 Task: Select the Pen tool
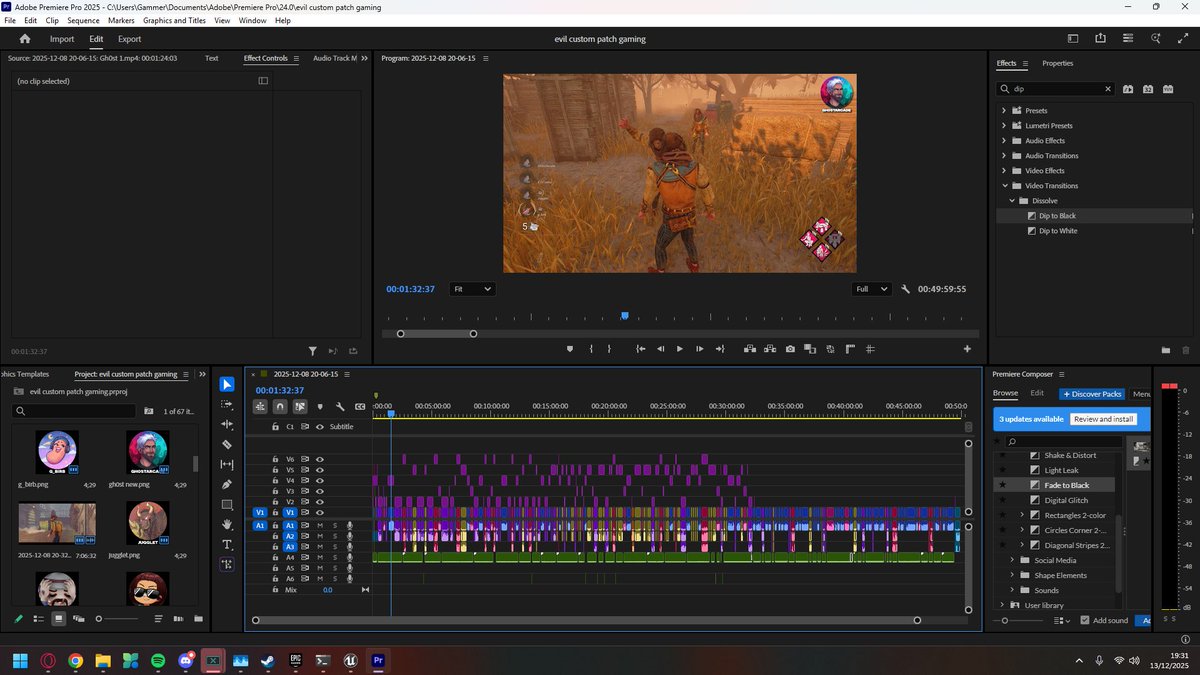click(227, 484)
